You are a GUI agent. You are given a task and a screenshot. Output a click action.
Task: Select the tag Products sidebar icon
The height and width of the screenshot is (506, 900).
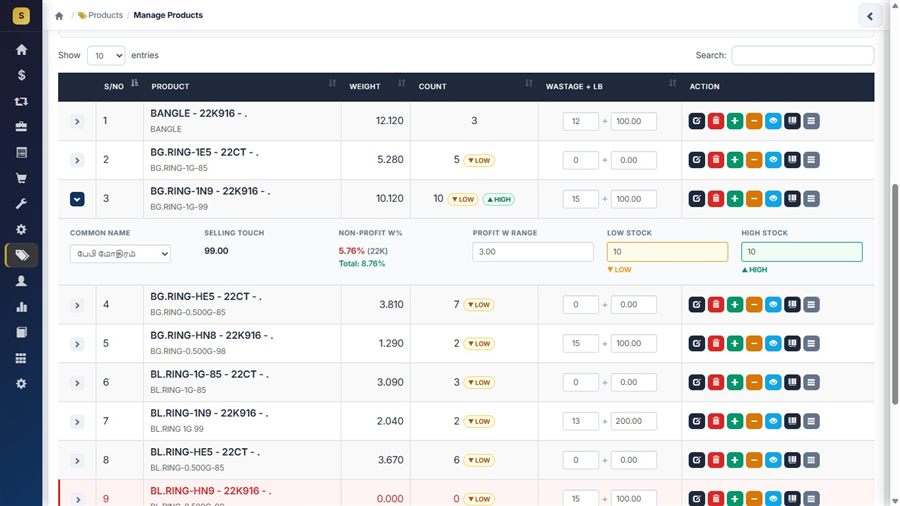(x=21, y=255)
